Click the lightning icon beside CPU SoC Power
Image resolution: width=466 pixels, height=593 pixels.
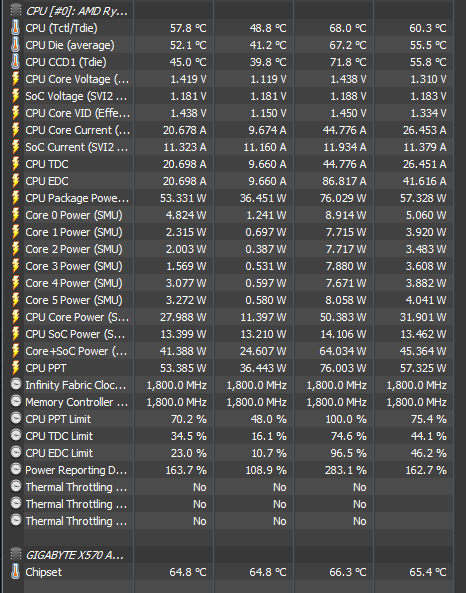point(15,334)
